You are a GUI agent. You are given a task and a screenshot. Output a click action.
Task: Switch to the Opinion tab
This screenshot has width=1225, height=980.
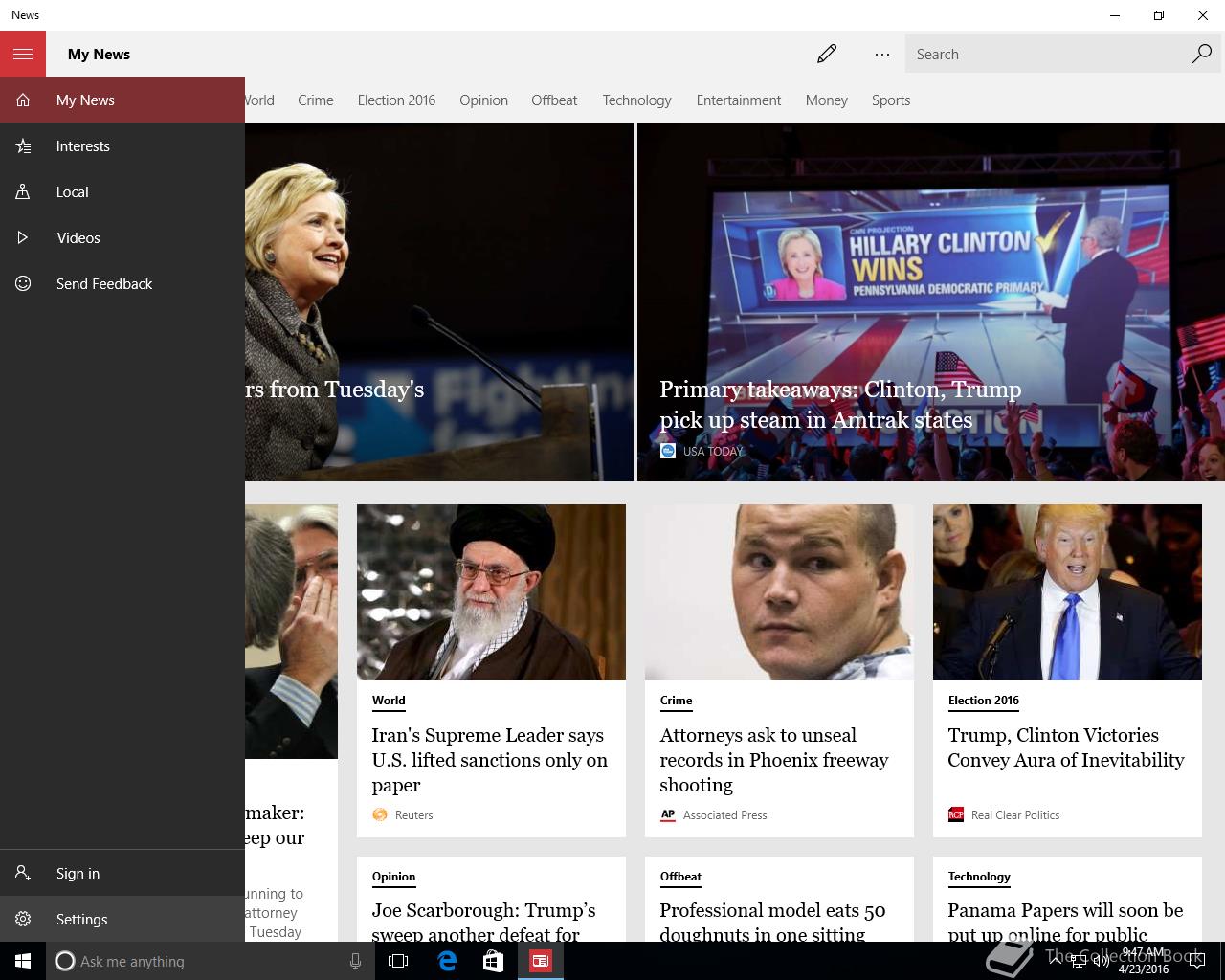tap(483, 100)
